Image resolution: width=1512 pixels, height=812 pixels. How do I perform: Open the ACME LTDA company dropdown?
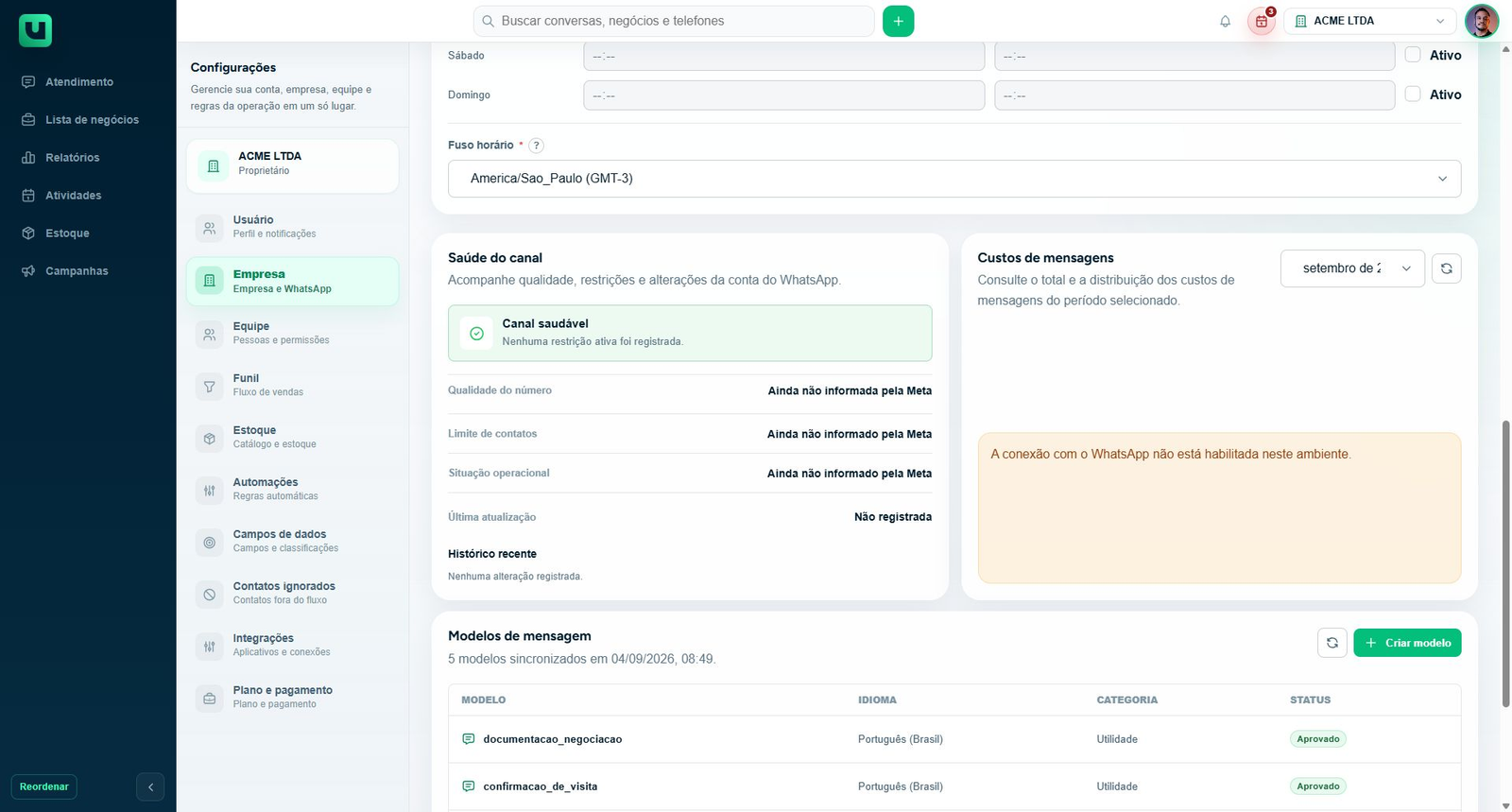click(1370, 21)
